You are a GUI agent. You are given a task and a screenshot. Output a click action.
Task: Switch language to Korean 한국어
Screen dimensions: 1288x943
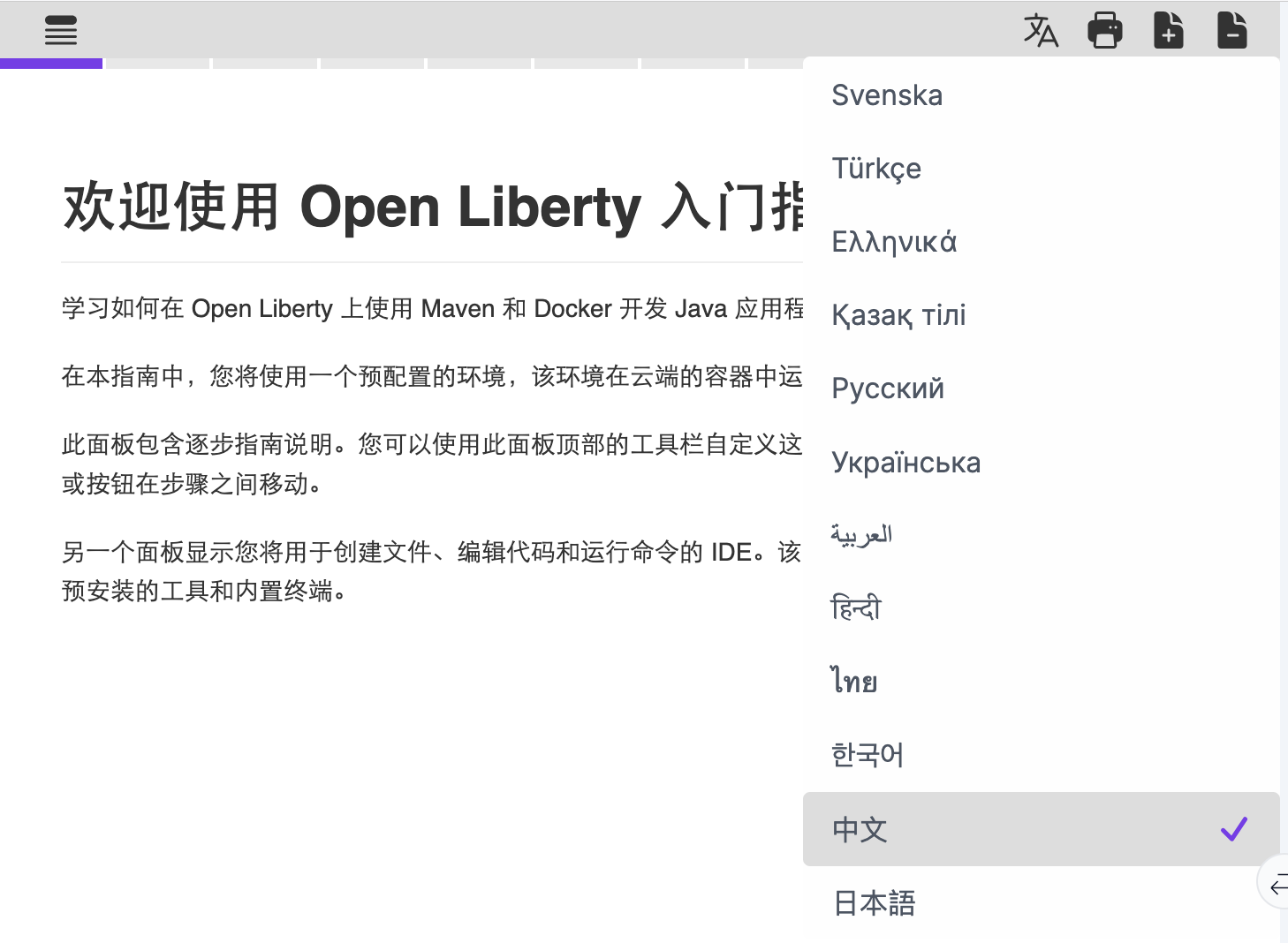(1041, 755)
